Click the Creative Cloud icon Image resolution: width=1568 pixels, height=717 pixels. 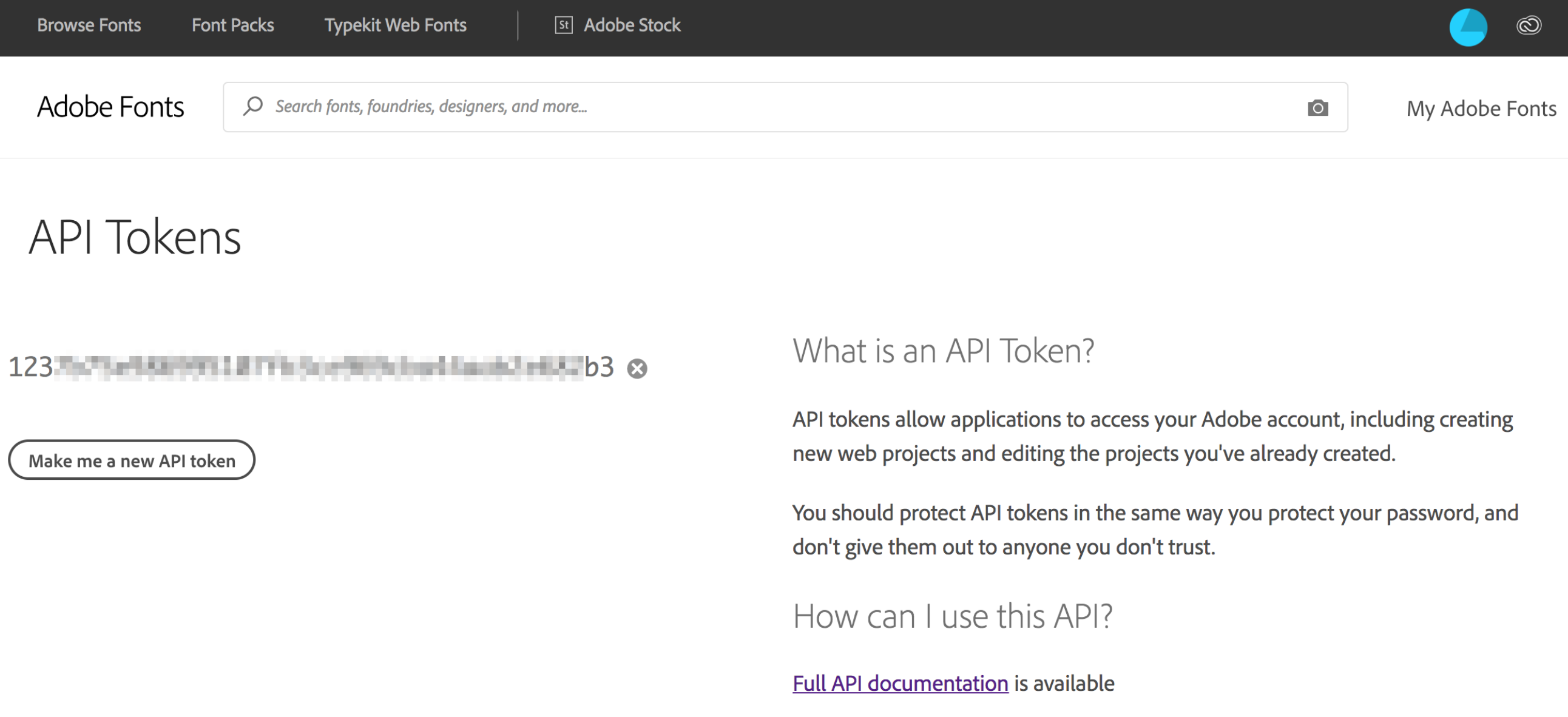(x=1528, y=25)
